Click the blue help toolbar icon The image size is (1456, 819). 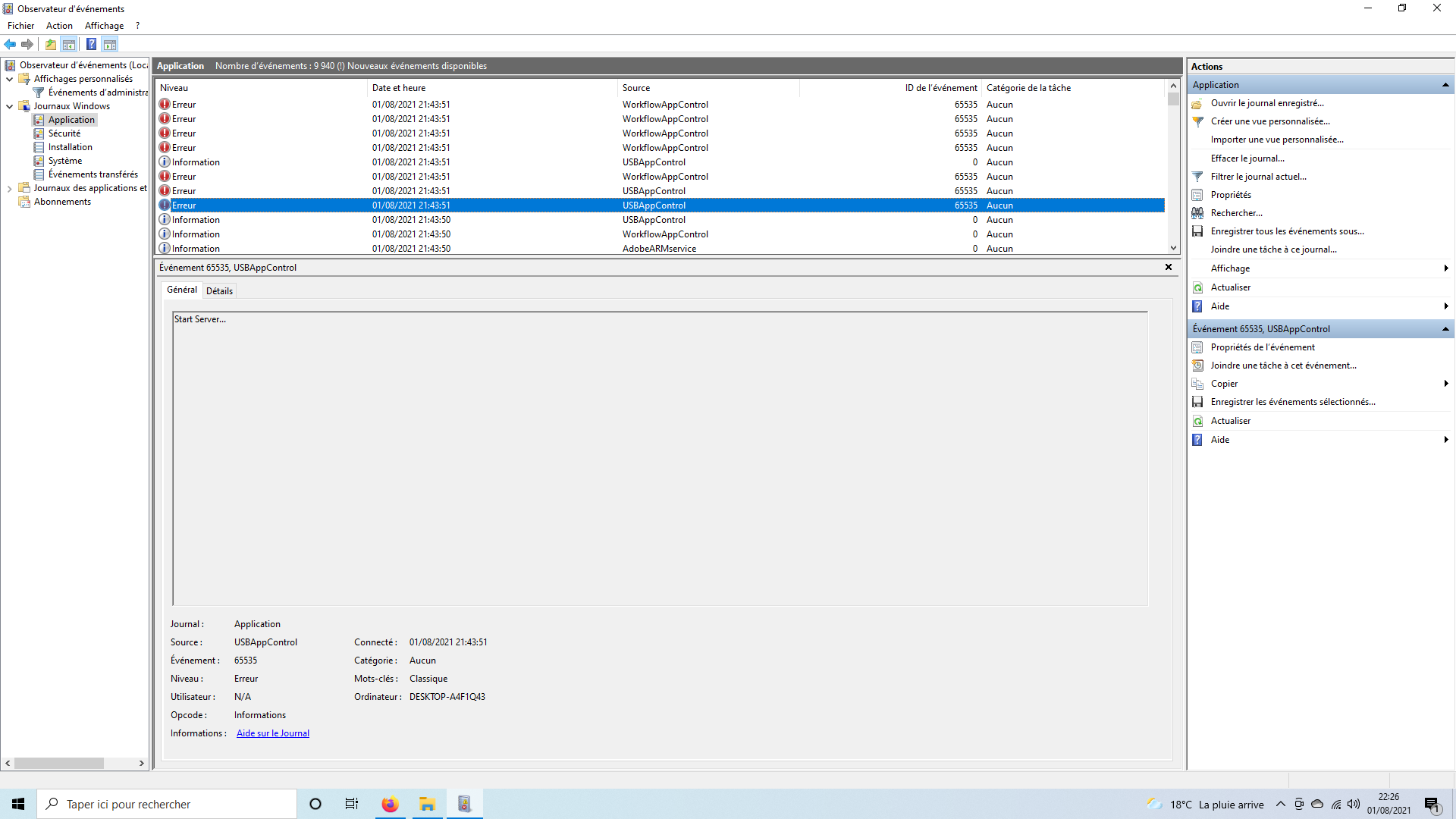pyautogui.click(x=91, y=44)
